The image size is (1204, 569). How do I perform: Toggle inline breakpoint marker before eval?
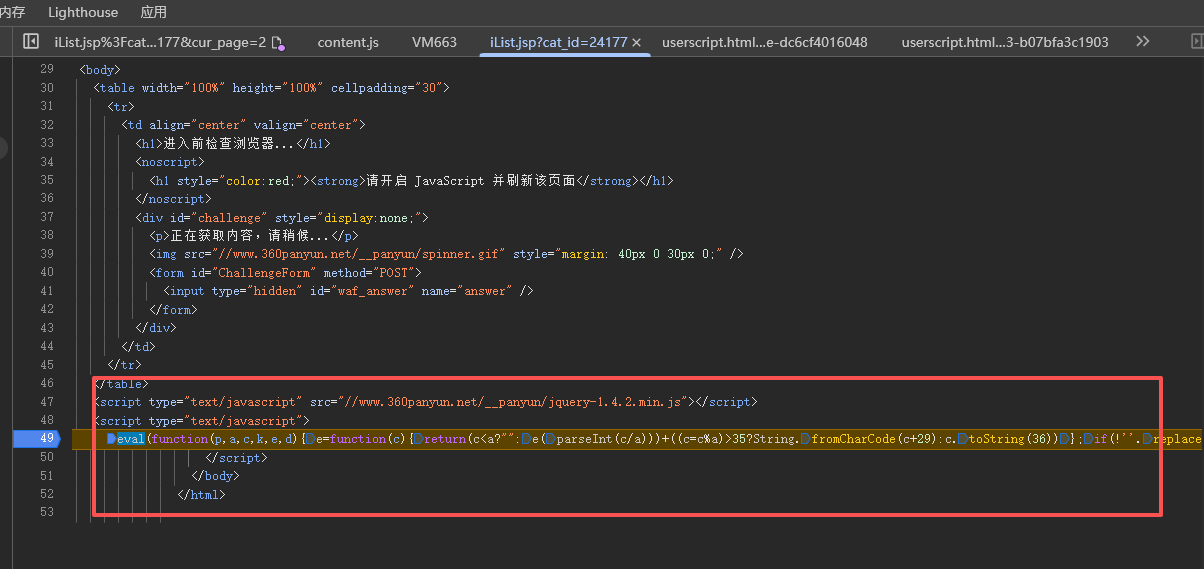pyautogui.click(x=112, y=439)
